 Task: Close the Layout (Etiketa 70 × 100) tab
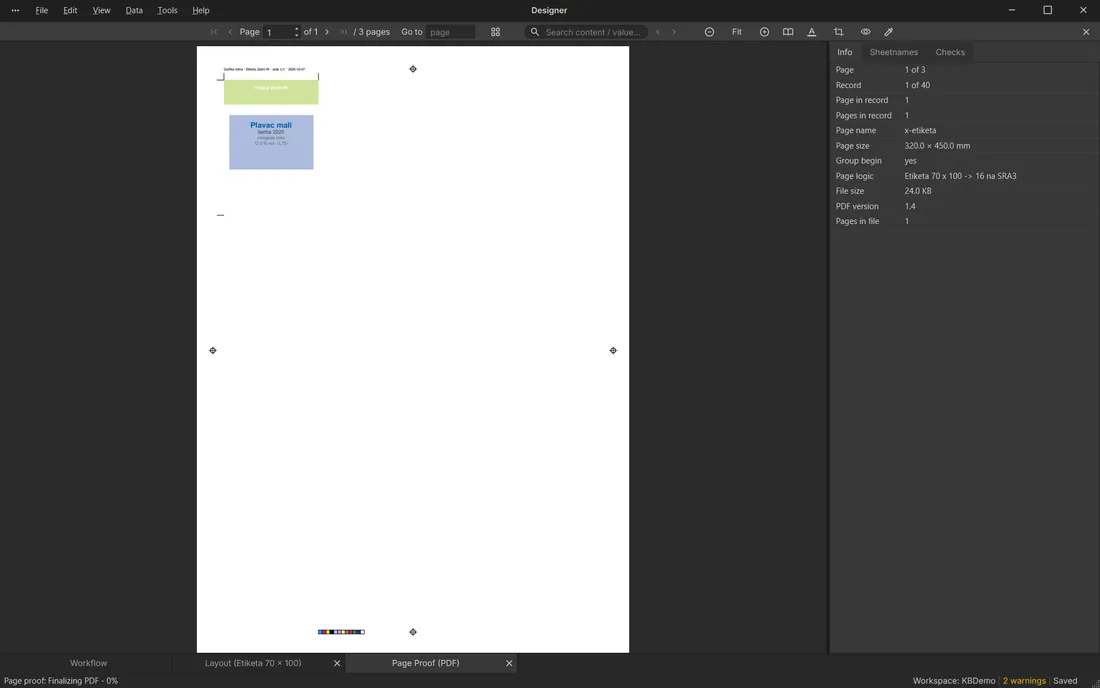click(x=337, y=663)
